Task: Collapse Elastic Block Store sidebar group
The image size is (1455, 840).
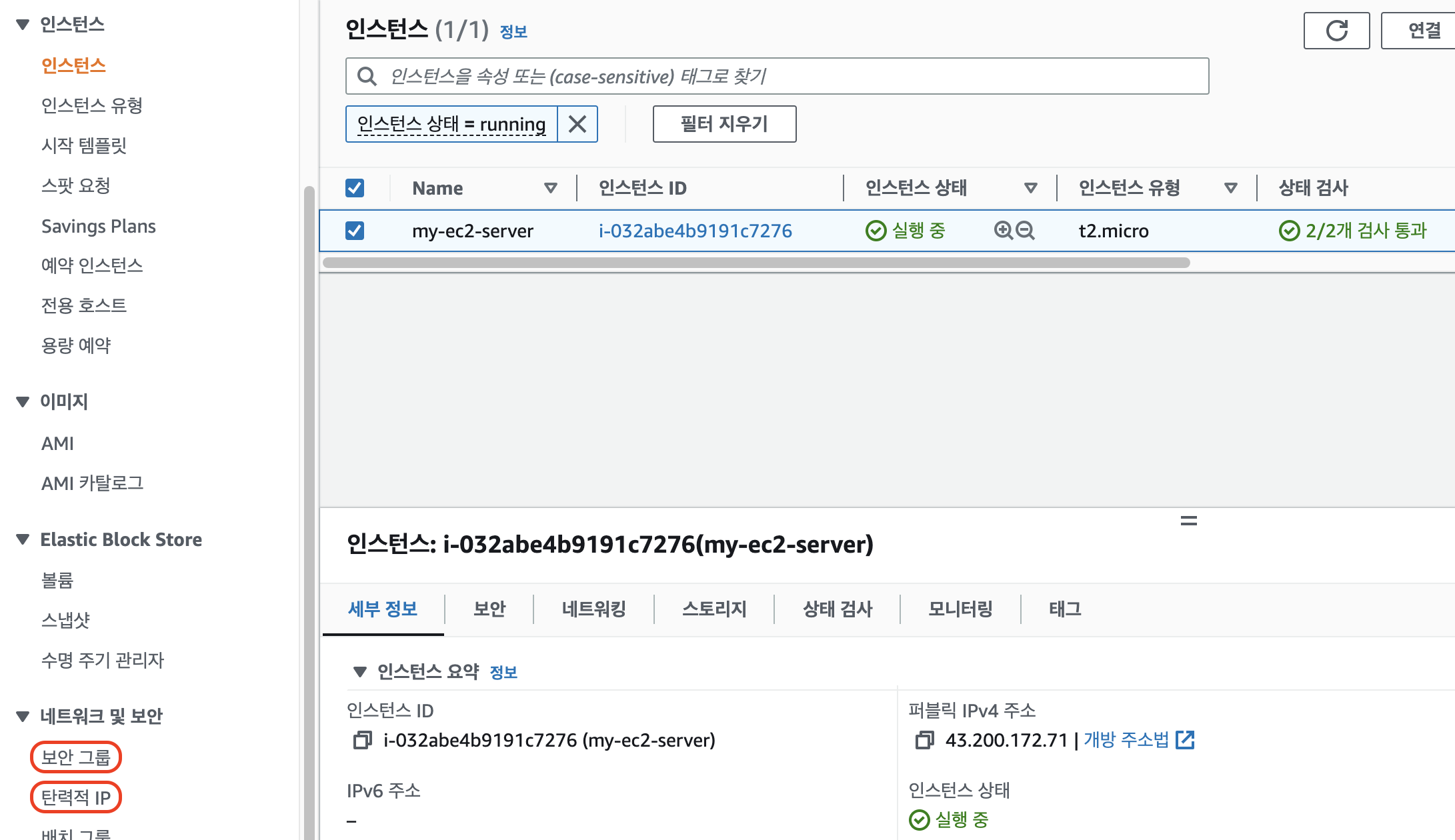Action: 23,539
